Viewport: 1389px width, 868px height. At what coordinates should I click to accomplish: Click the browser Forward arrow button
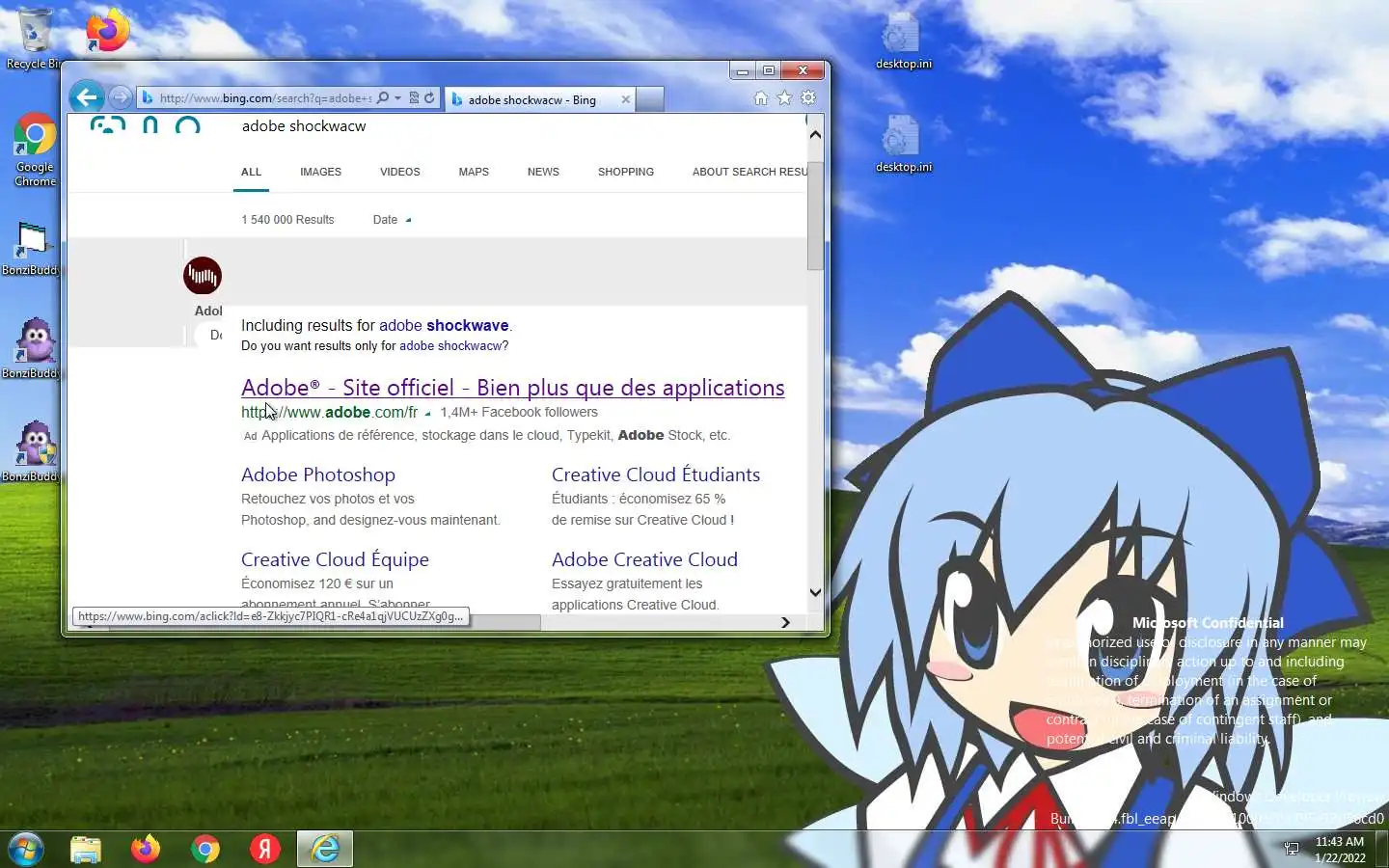tap(120, 97)
